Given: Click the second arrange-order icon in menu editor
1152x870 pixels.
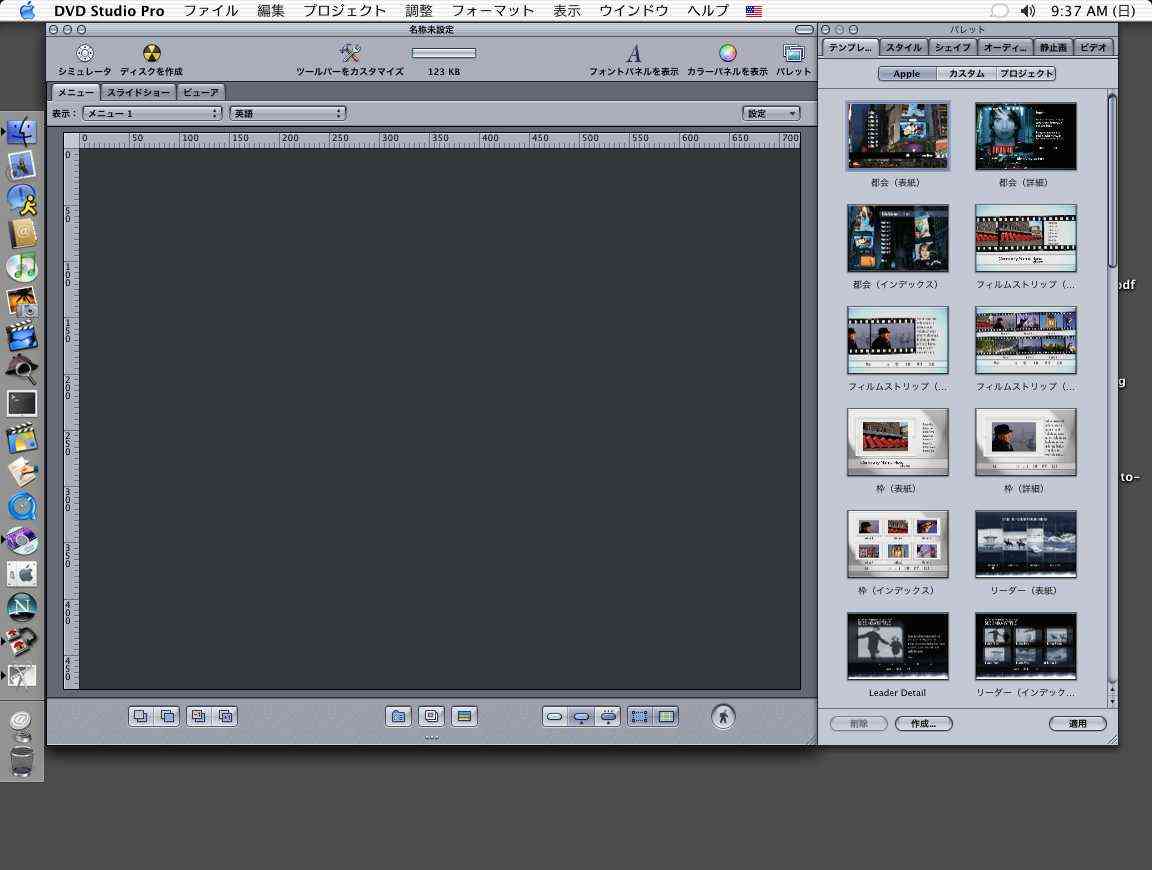Looking at the screenshot, I should click(x=168, y=716).
